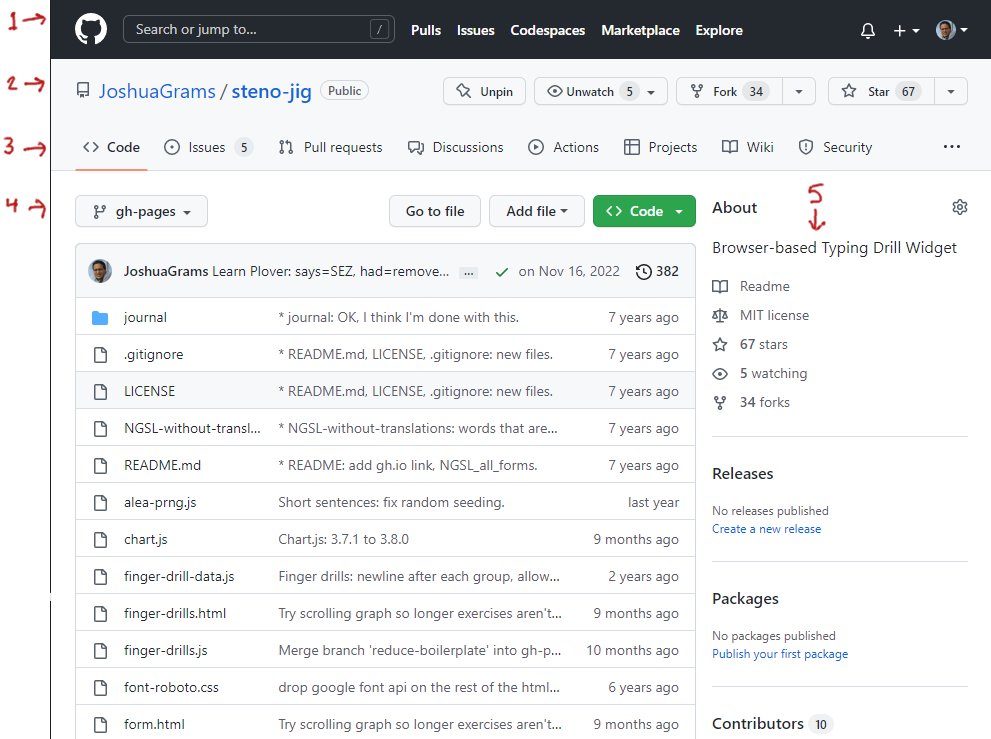View the 67 stars list

(750, 345)
